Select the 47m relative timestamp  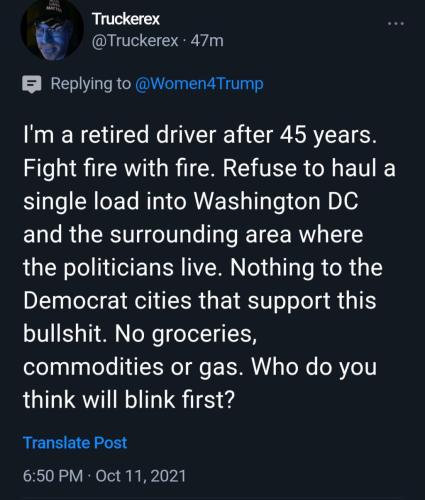click(x=207, y=41)
